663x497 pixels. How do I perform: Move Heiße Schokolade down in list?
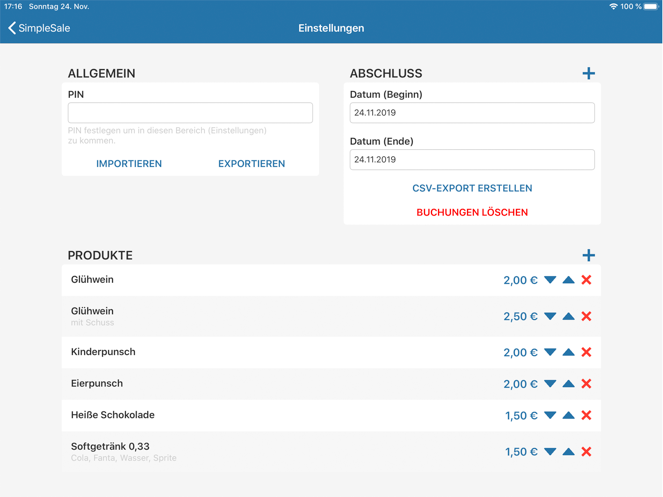tap(550, 415)
